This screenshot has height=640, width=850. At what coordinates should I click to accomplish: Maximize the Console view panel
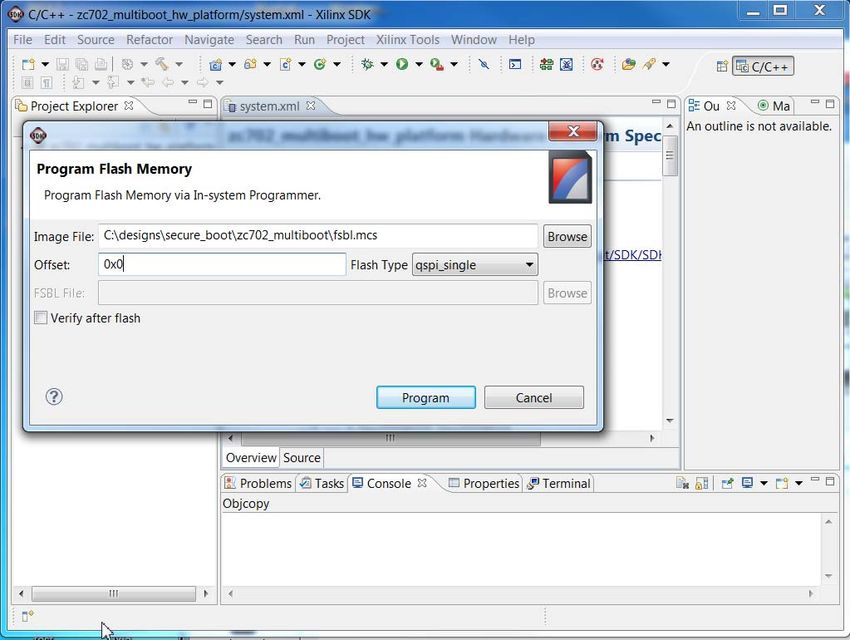830,481
